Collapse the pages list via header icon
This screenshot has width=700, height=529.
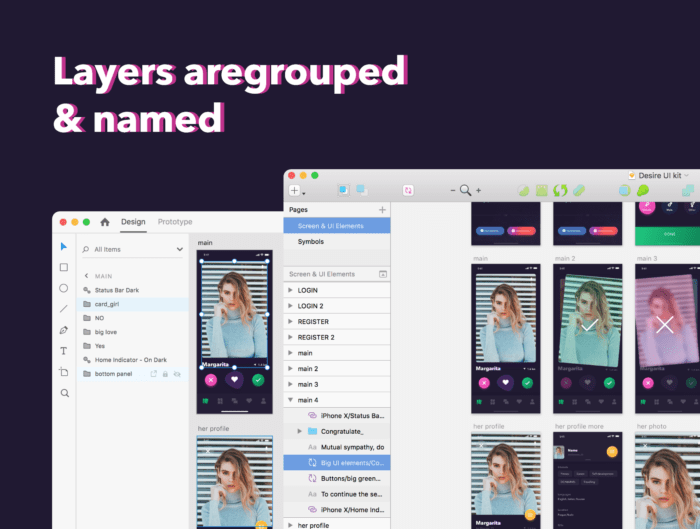coord(383,274)
